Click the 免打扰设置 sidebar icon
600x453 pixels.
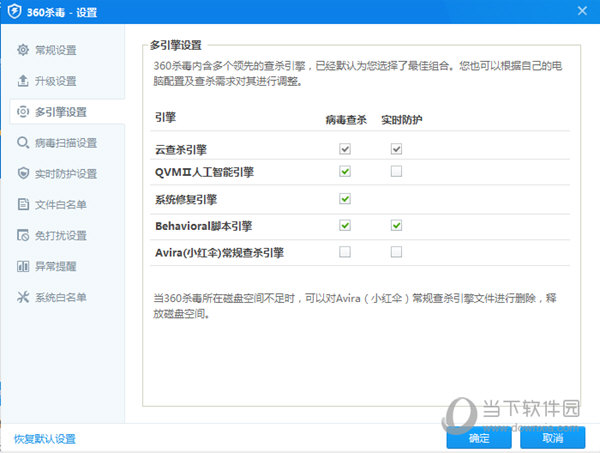point(23,235)
